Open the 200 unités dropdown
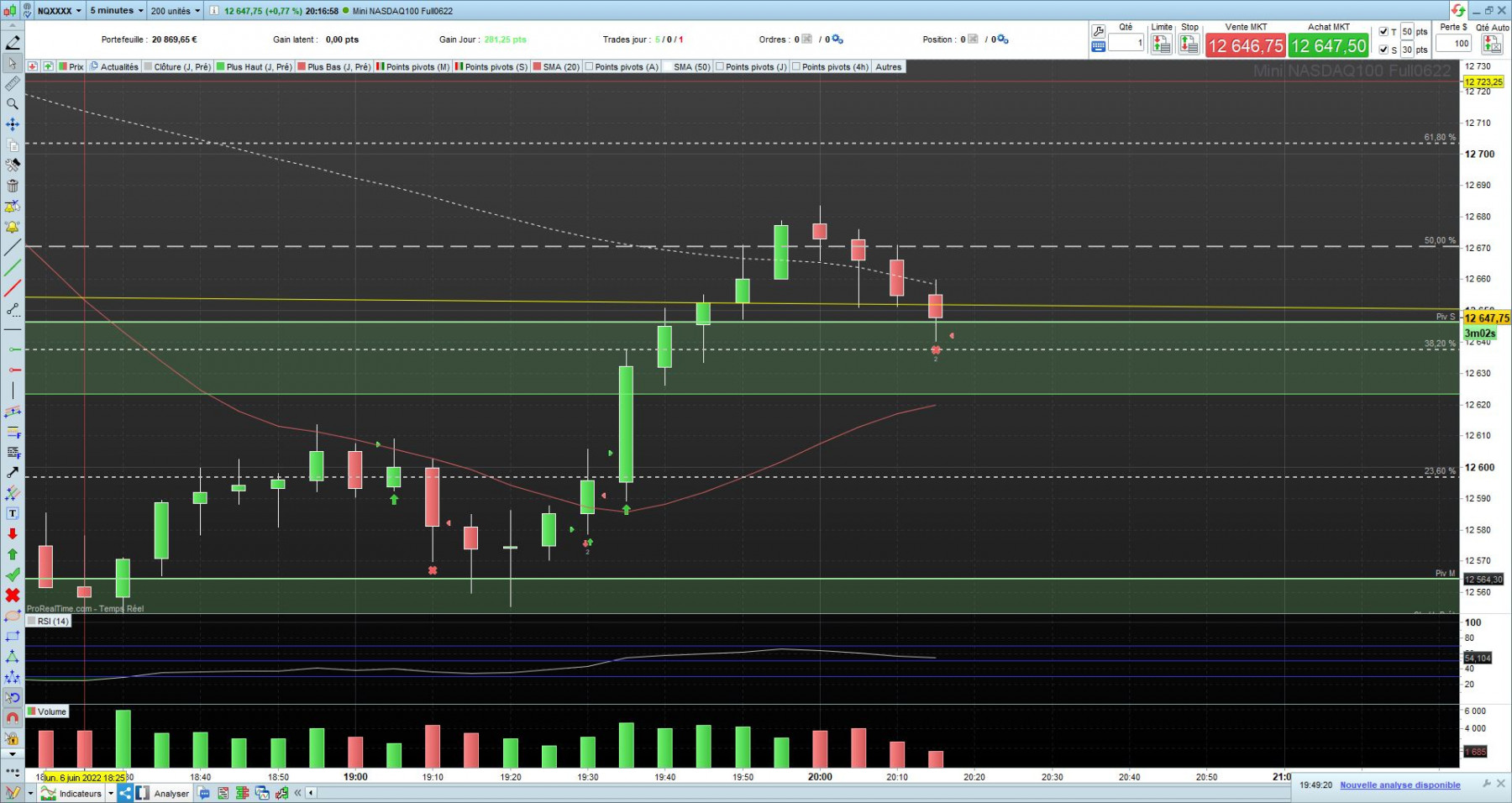This screenshot has width=1512, height=803. (176, 11)
